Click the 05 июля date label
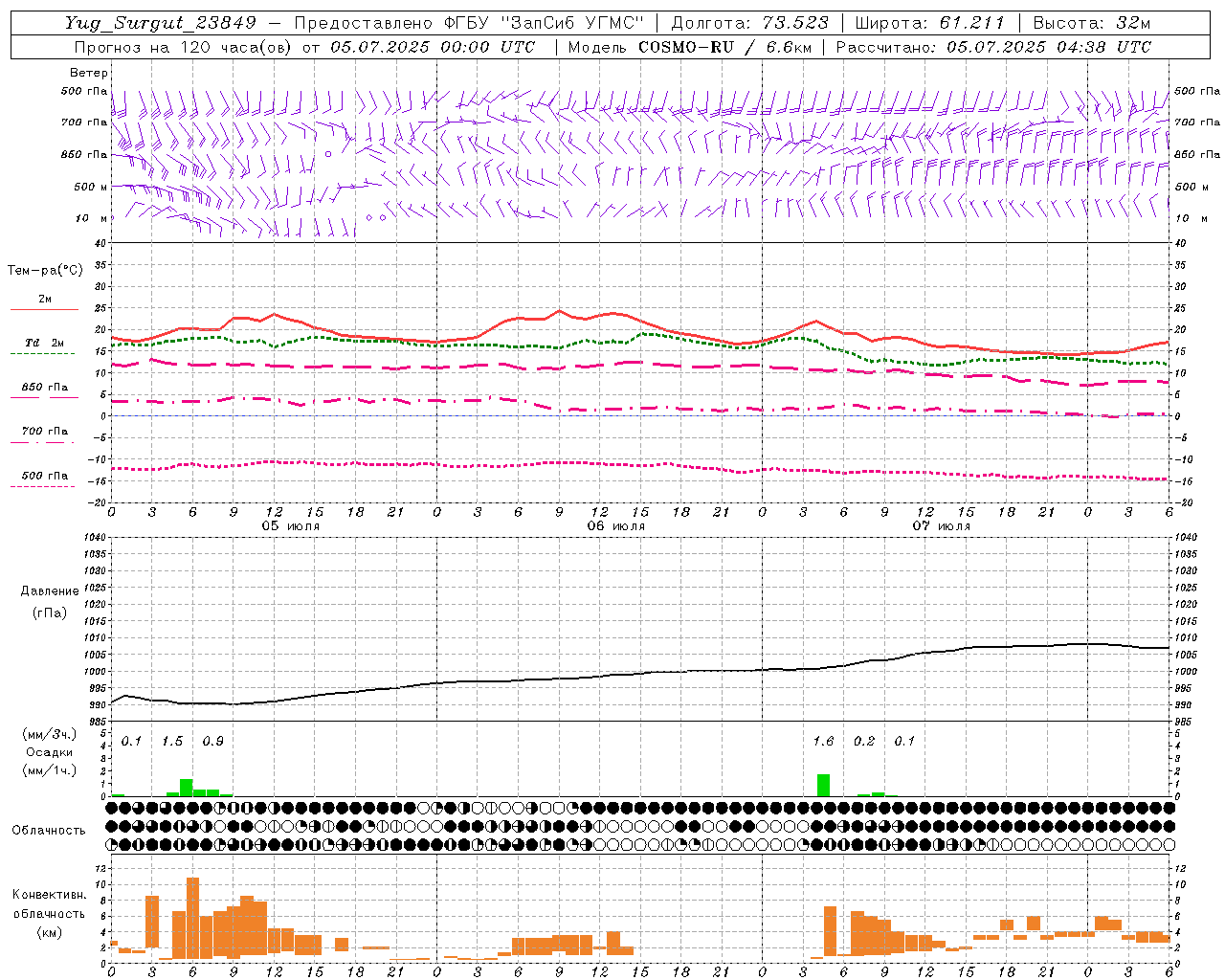Screen dimensions: 1225x980 [291, 526]
